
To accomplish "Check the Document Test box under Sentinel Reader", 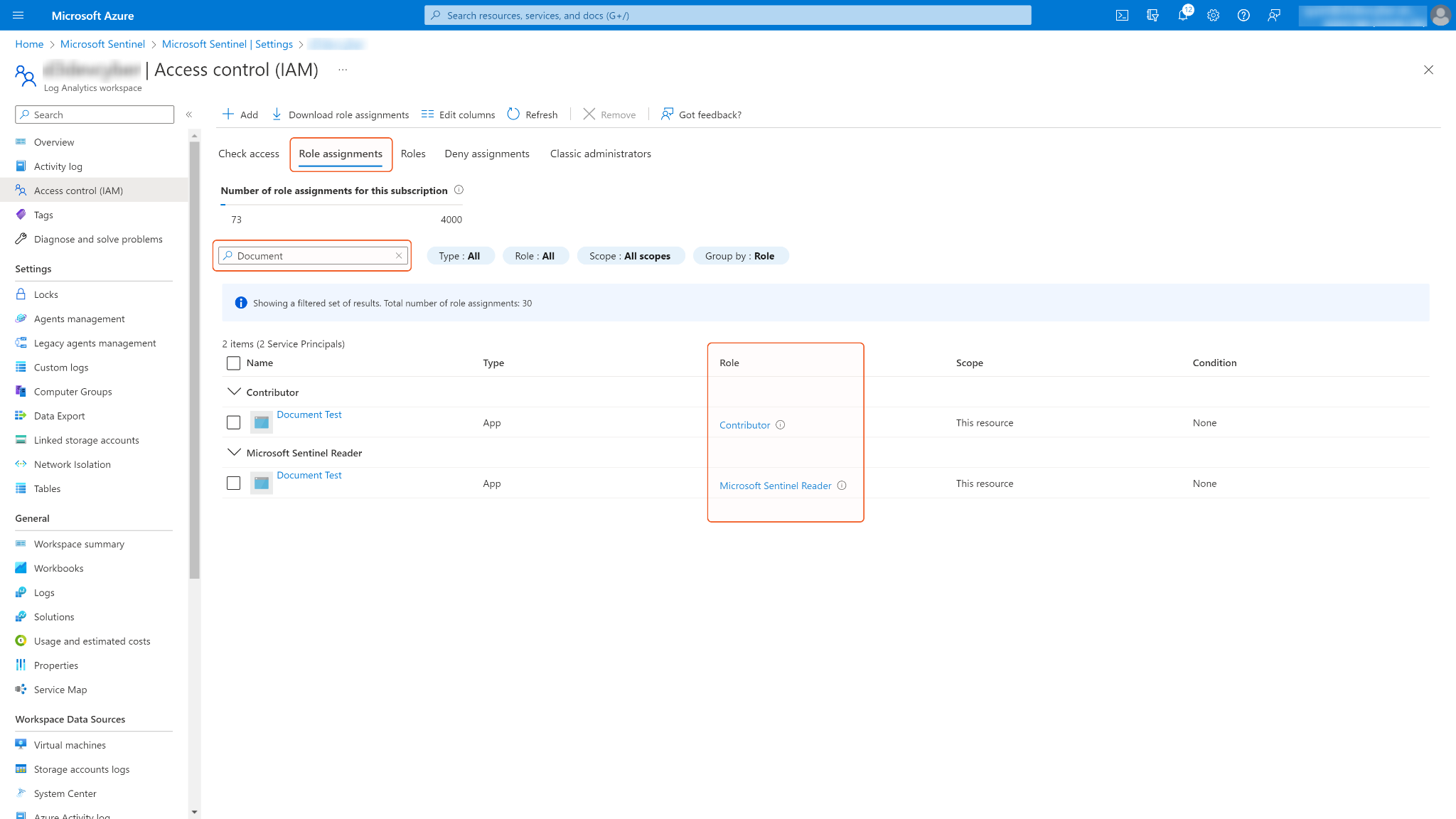I will (233, 483).
